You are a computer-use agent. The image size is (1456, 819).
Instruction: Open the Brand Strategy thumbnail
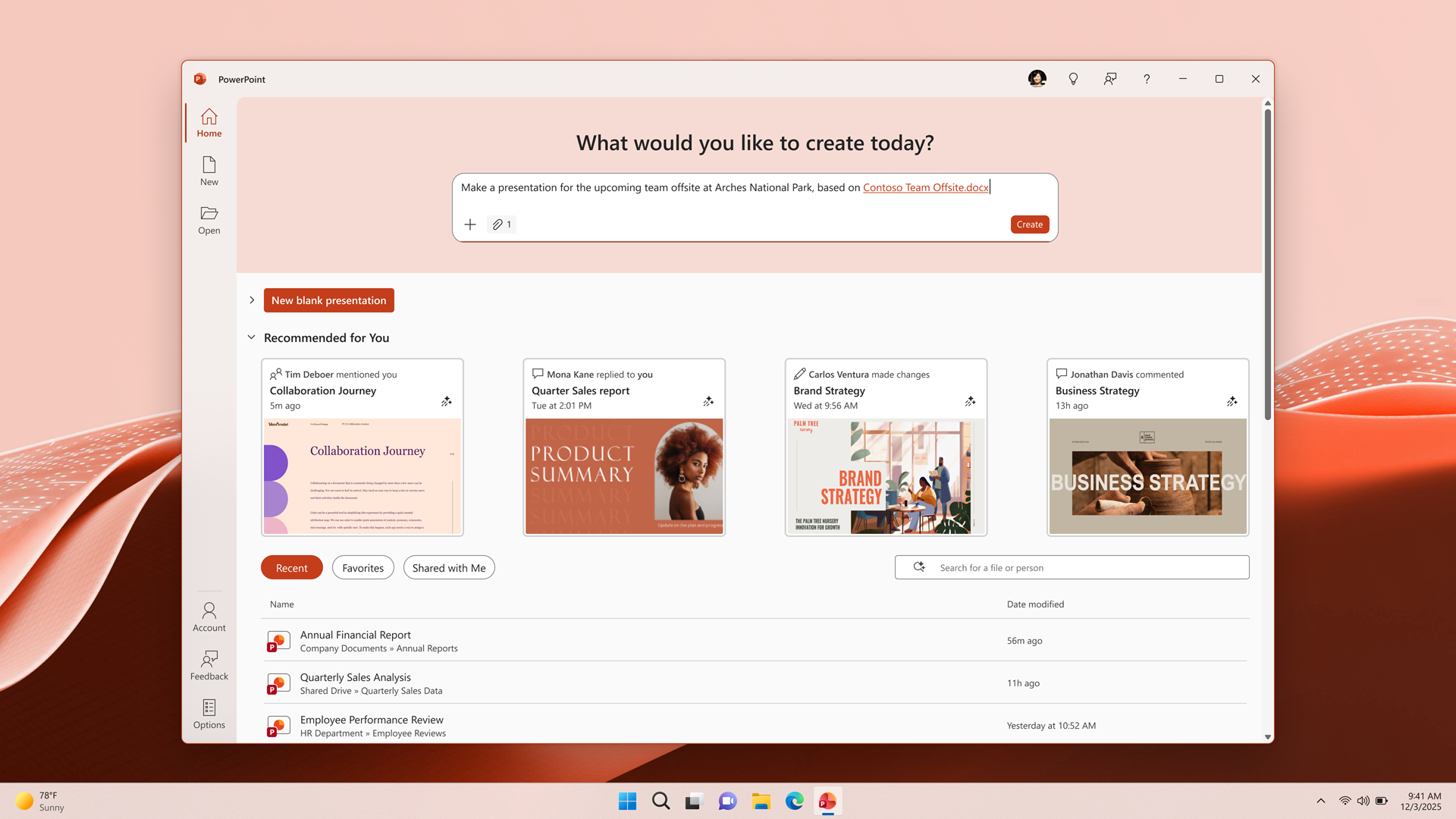(x=886, y=476)
